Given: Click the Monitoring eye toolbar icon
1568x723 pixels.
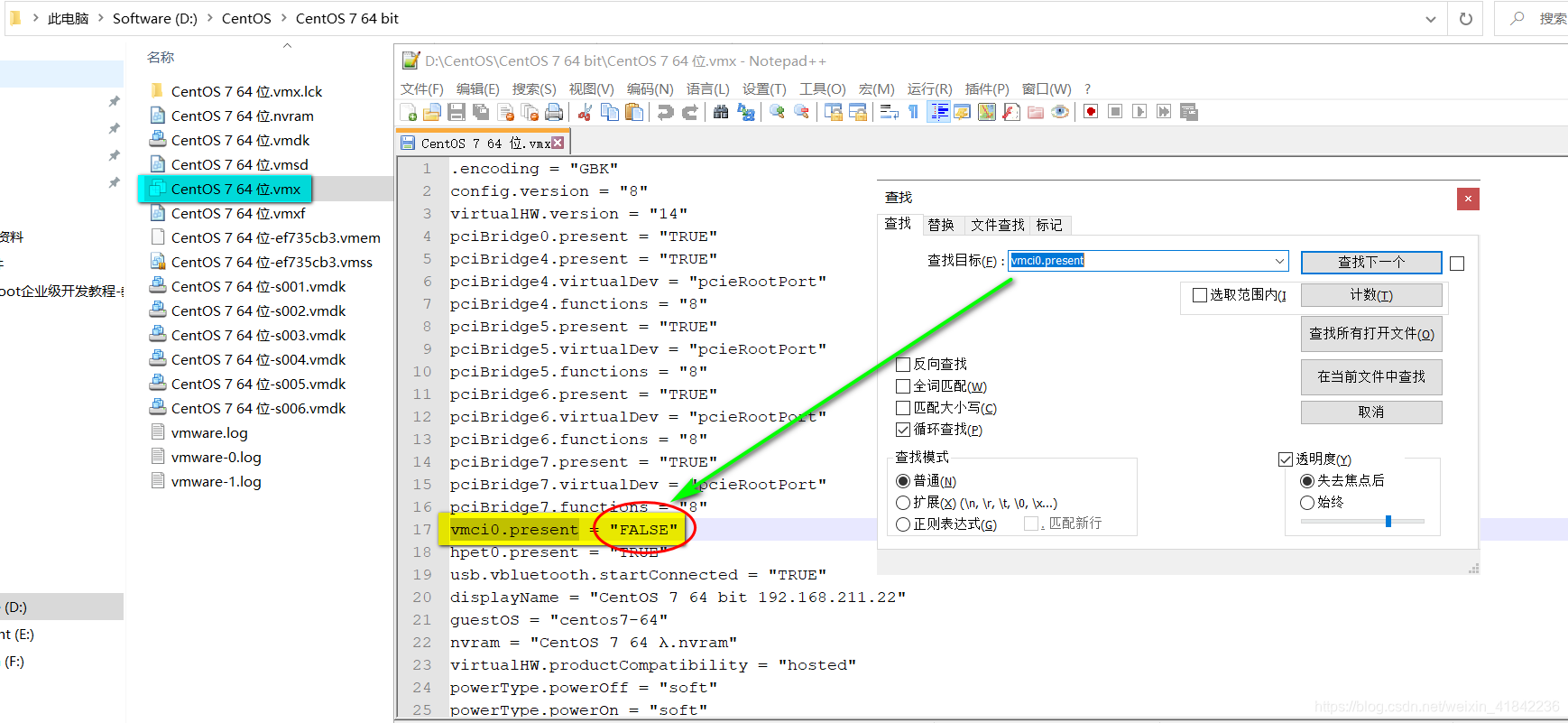Looking at the screenshot, I should click(x=1060, y=112).
